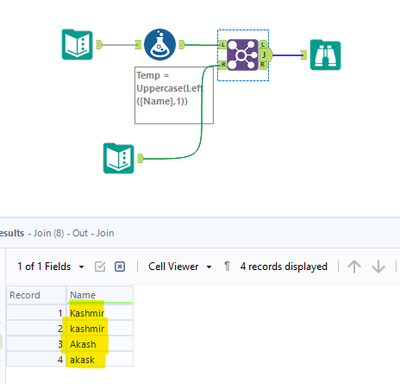Select the bottom Text Input tool
Viewport: 400px width, 384px height.
(x=119, y=158)
